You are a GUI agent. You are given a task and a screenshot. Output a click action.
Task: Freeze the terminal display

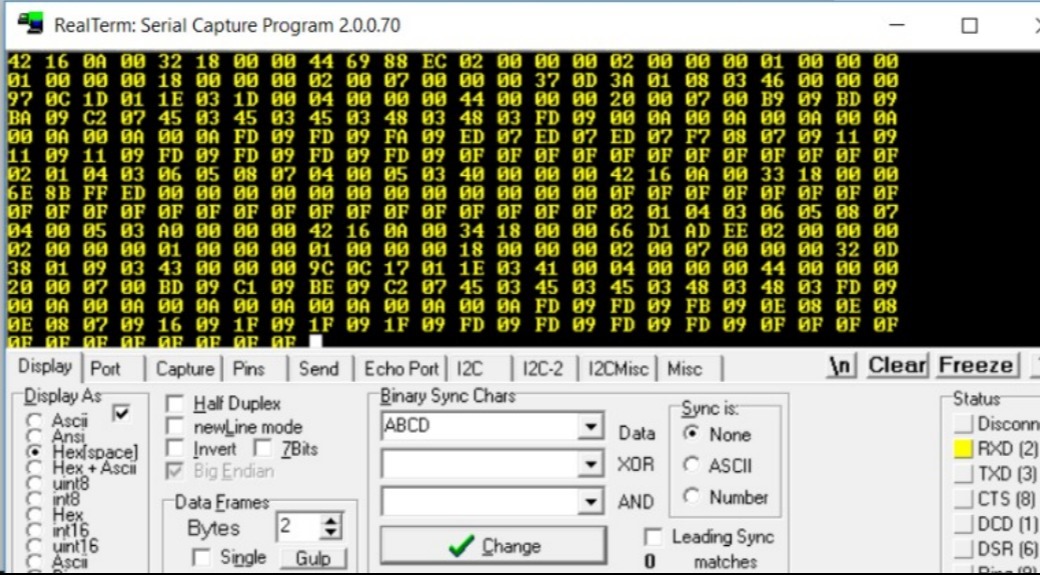tap(976, 365)
